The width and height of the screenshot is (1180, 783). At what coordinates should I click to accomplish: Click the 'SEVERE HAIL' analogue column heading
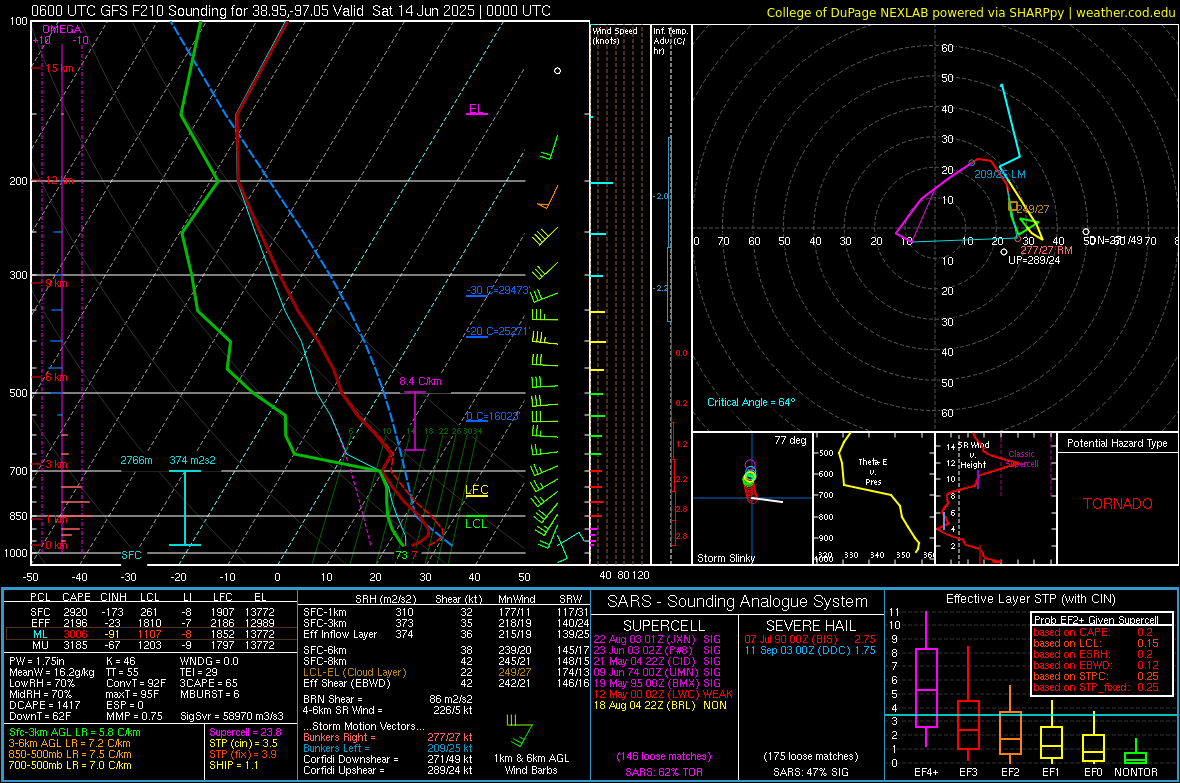(810, 626)
